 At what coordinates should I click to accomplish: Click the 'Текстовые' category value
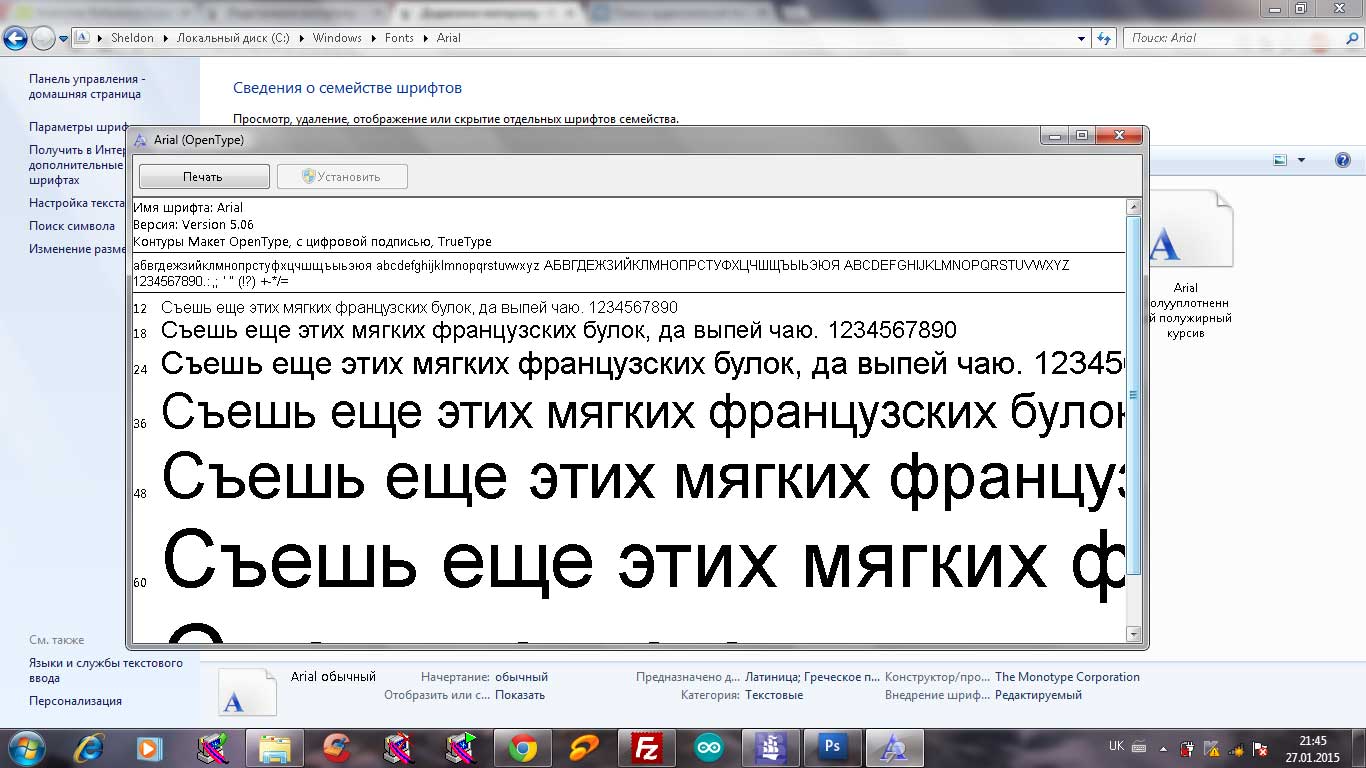click(774, 695)
